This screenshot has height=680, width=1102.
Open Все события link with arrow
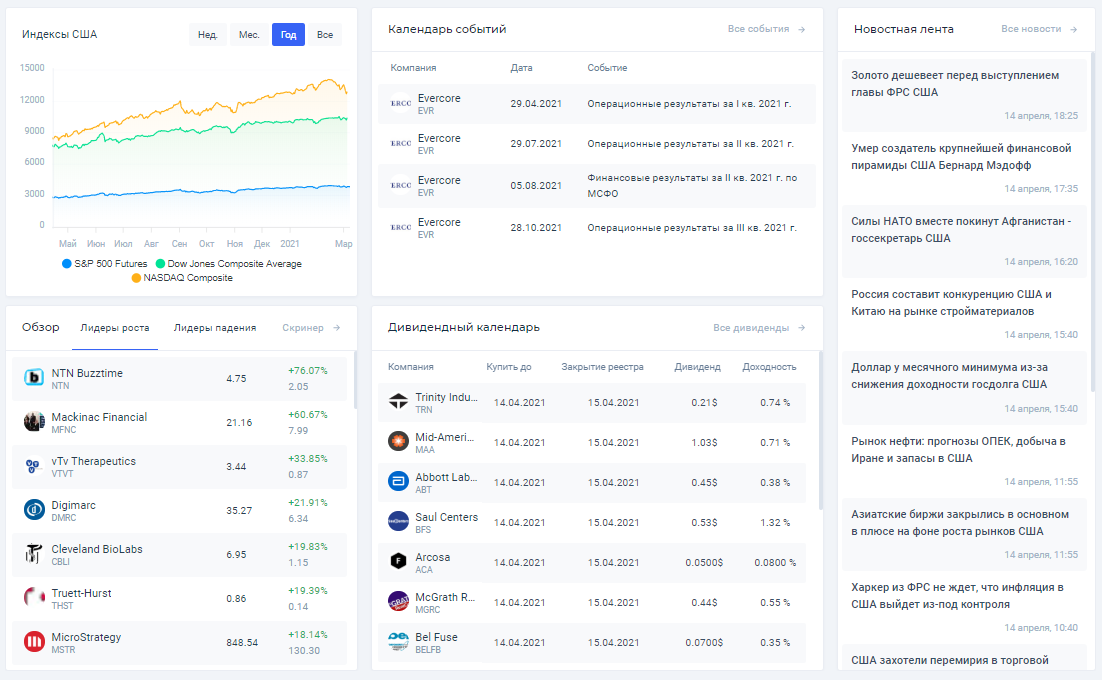pyautogui.click(x=767, y=29)
